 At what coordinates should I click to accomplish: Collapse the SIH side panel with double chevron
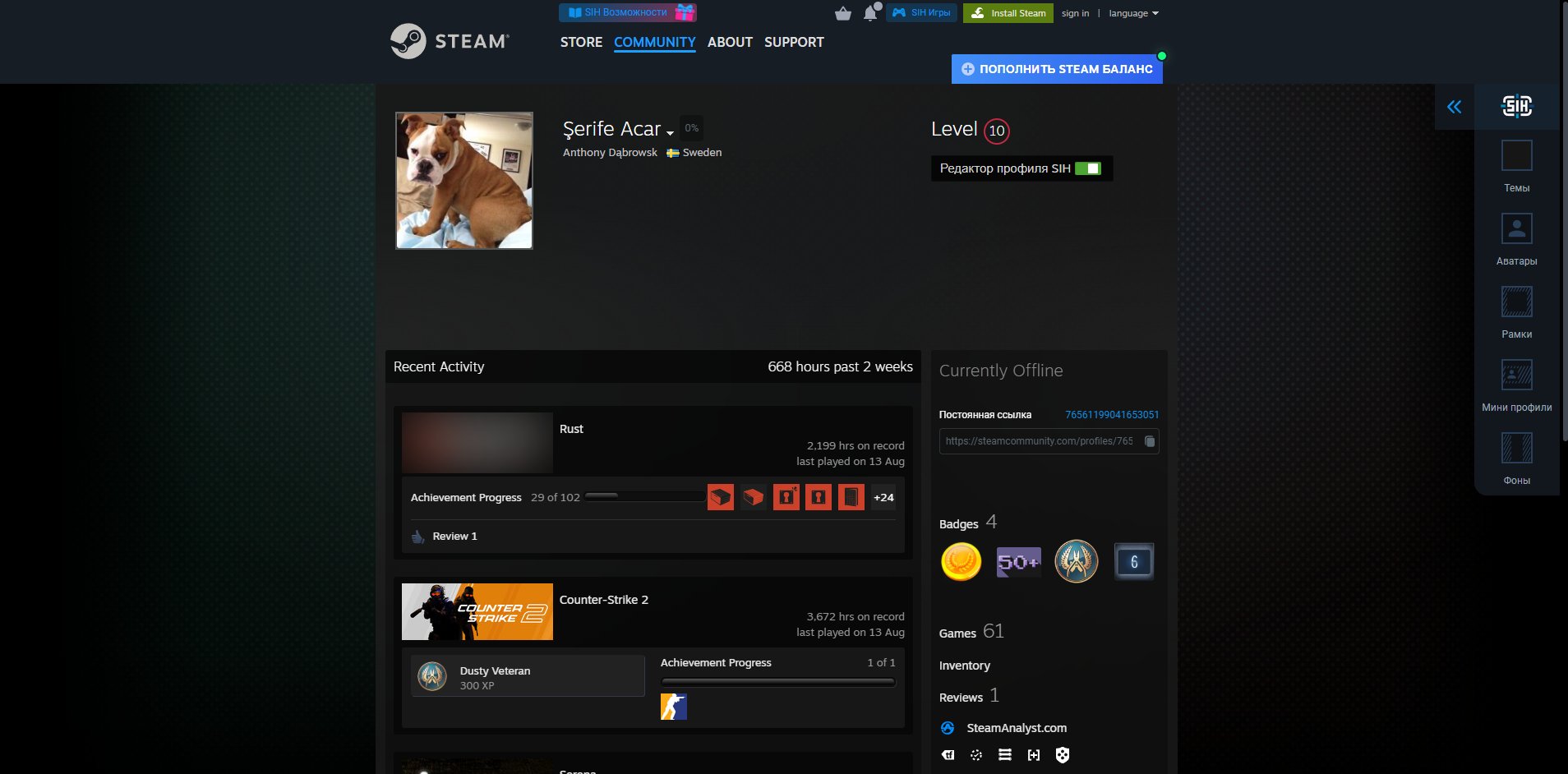pos(1455,107)
